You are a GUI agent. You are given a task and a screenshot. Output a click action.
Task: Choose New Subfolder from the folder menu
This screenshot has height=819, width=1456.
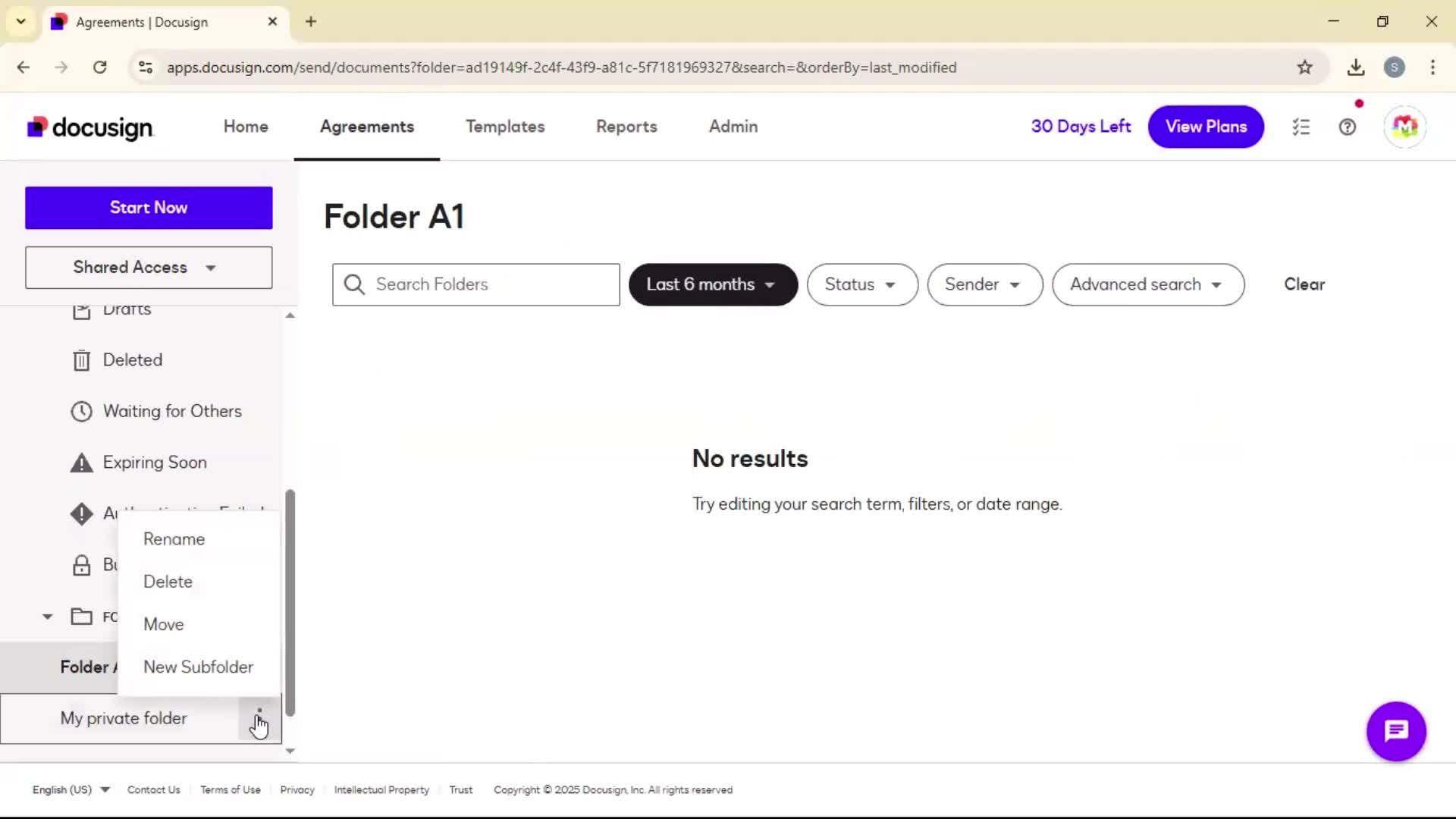[198, 667]
